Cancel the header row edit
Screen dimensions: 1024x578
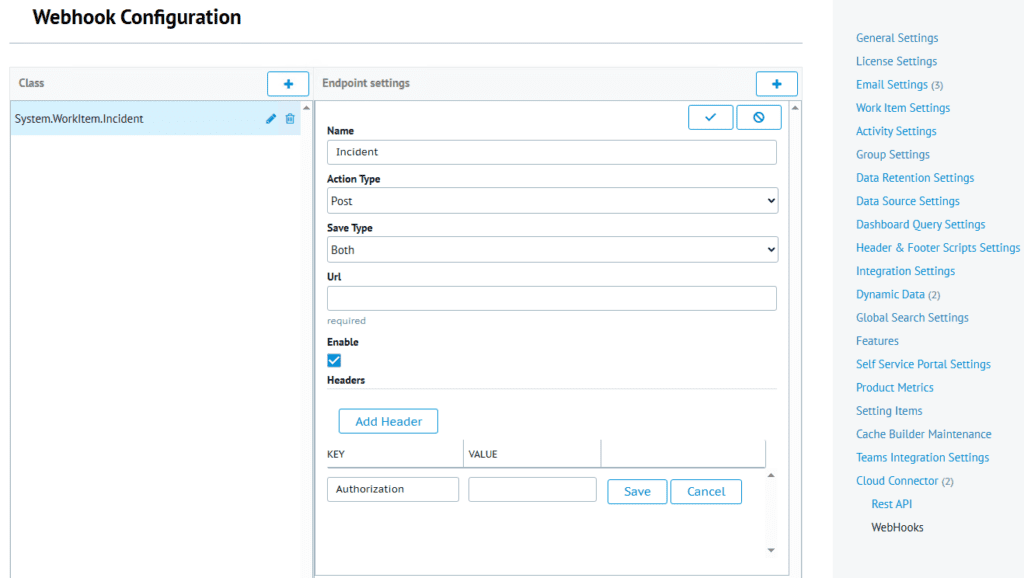[706, 492]
